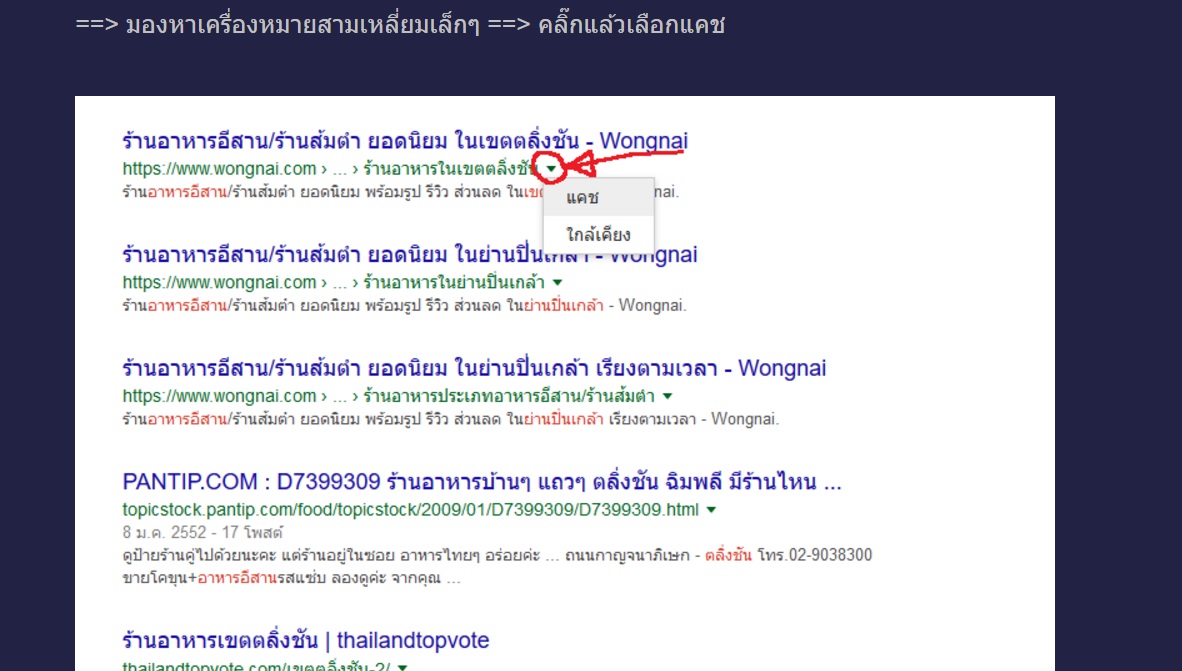This screenshot has width=1182, height=671.
Task: Expand the triangle beside ร้านอาหารประเภทอาหารอีสาน/ร้านส้มตำ URL
Action: tap(667, 396)
